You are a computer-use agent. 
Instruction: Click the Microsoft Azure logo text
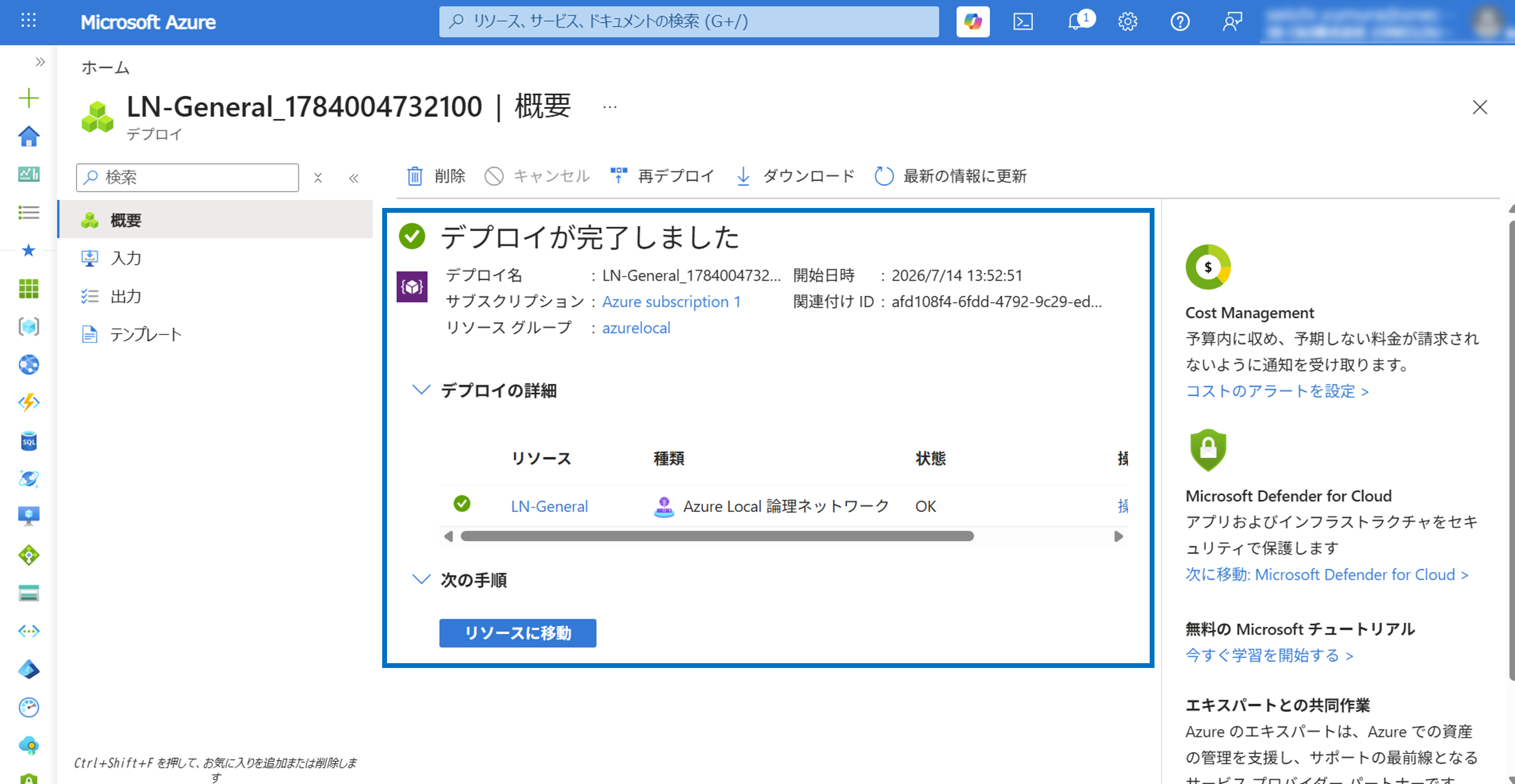tap(148, 22)
